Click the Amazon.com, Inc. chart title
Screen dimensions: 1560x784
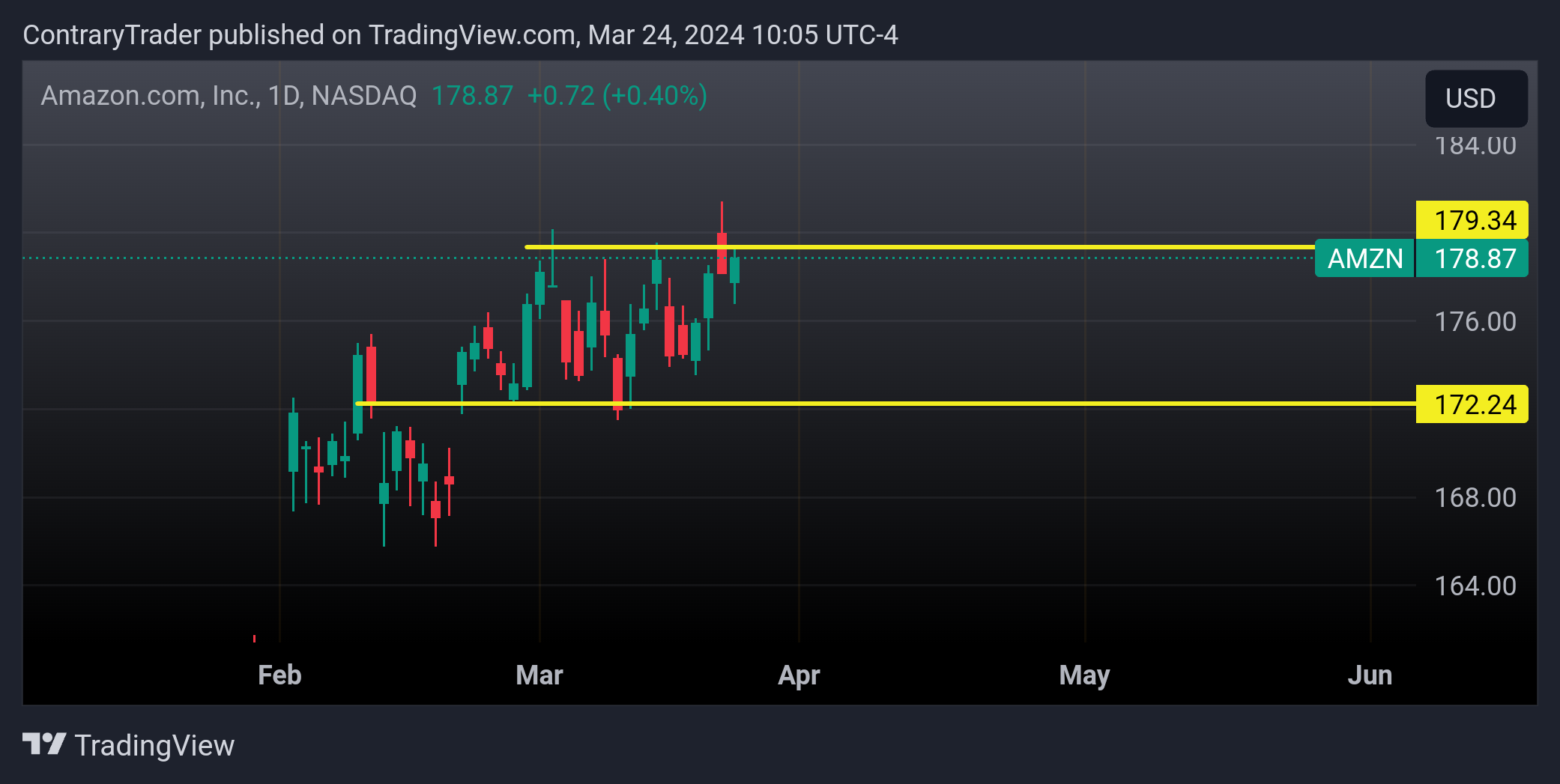229,96
